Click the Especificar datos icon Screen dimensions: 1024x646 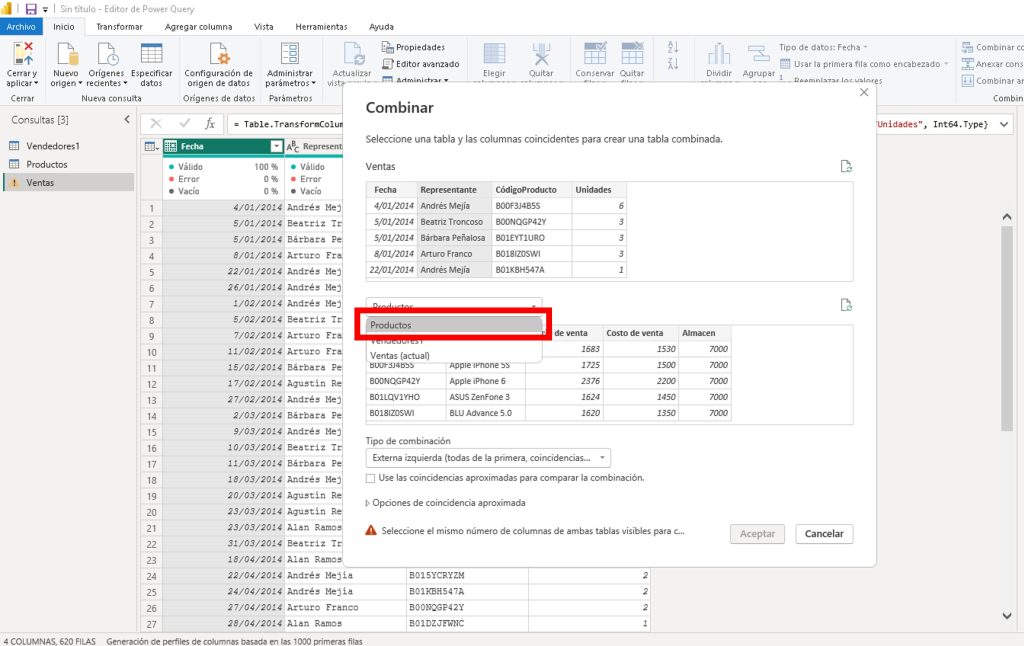(151, 54)
